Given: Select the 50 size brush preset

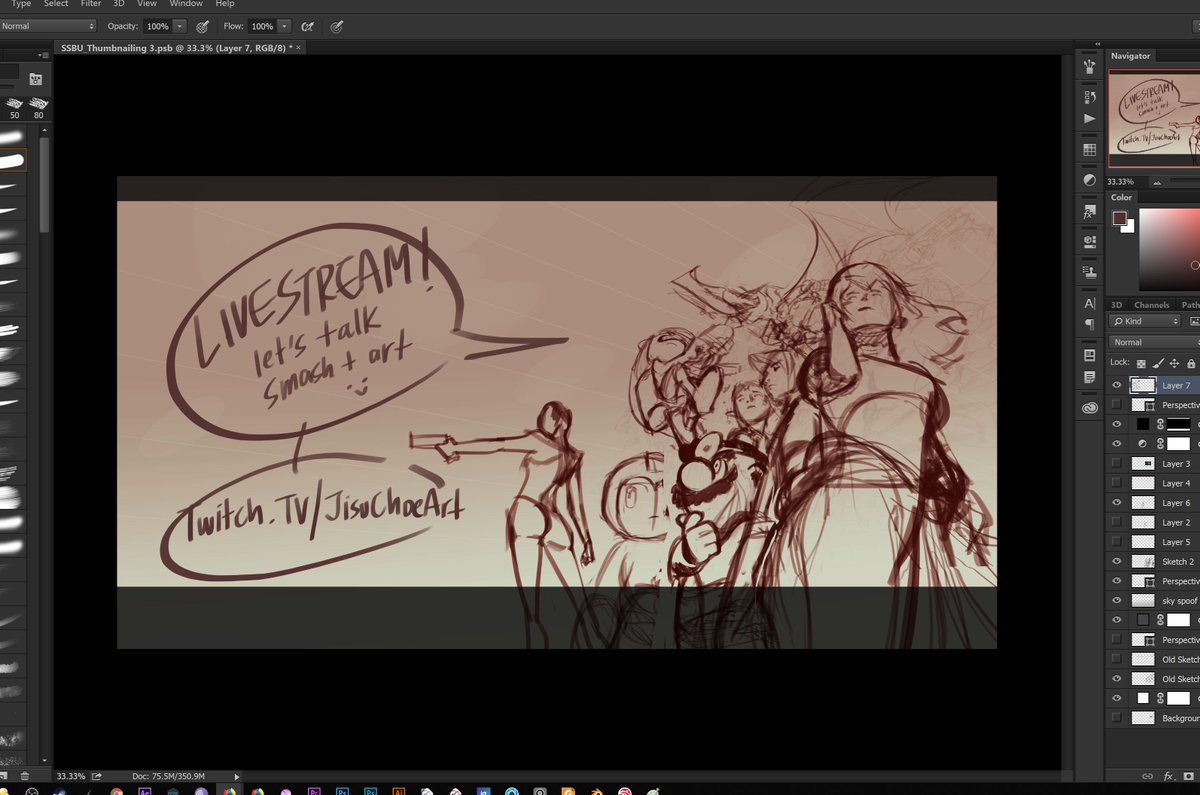Looking at the screenshot, I should point(14,108).
